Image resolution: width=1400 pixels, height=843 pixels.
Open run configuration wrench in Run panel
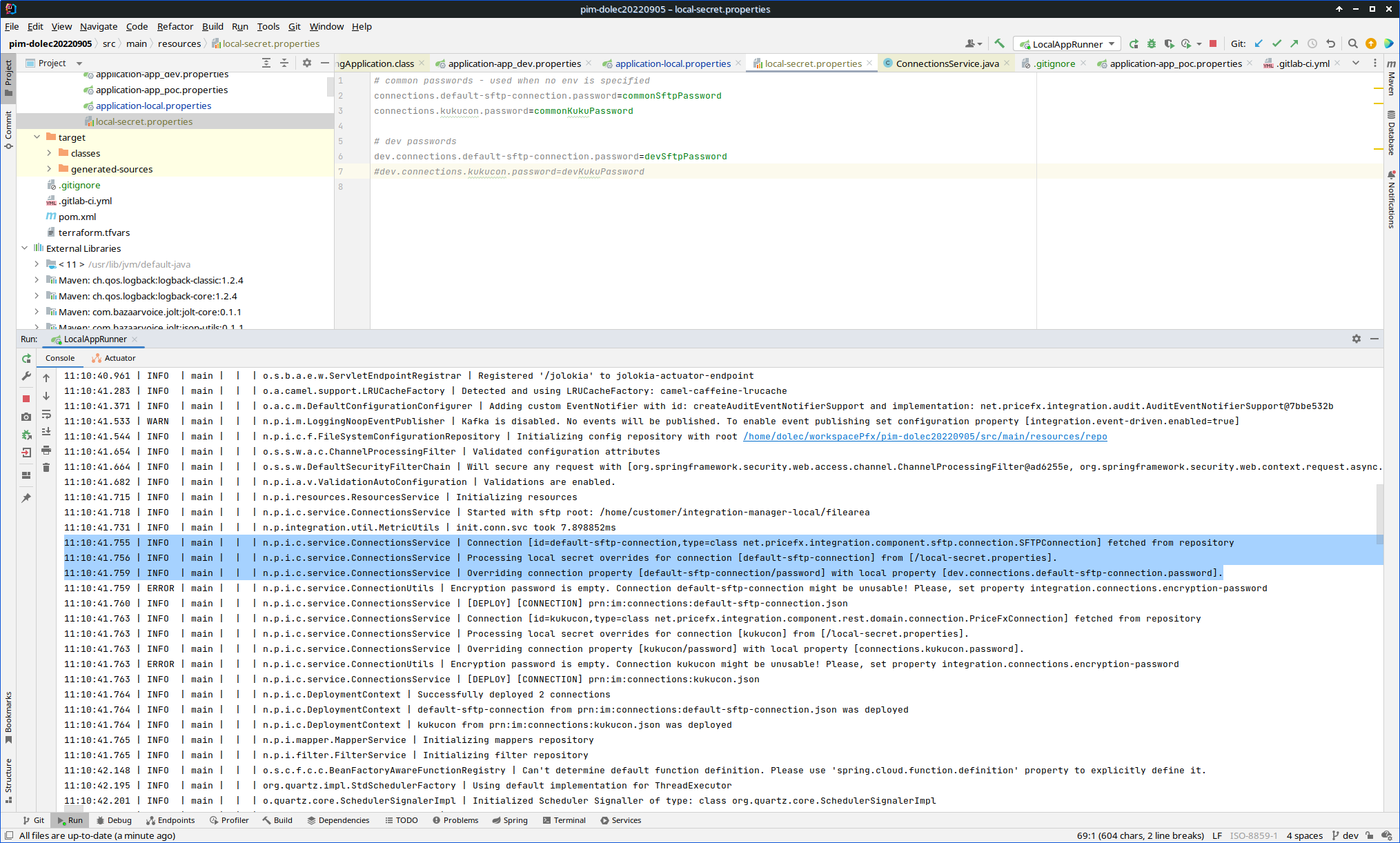[x=26, y=376]
